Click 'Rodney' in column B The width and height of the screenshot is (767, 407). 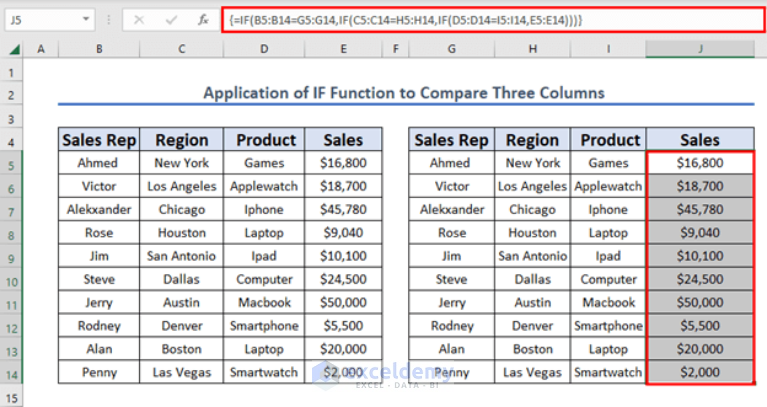[x=99, y=326]
